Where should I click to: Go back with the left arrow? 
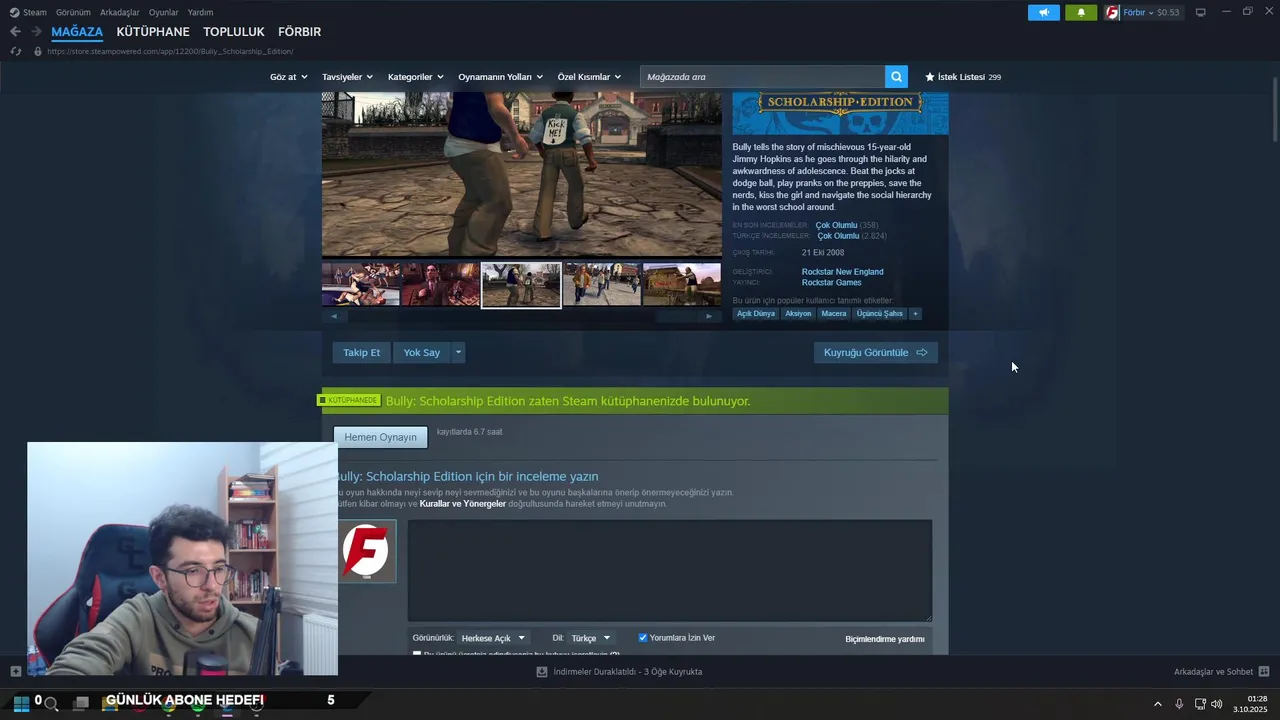(x=15, y=32)
